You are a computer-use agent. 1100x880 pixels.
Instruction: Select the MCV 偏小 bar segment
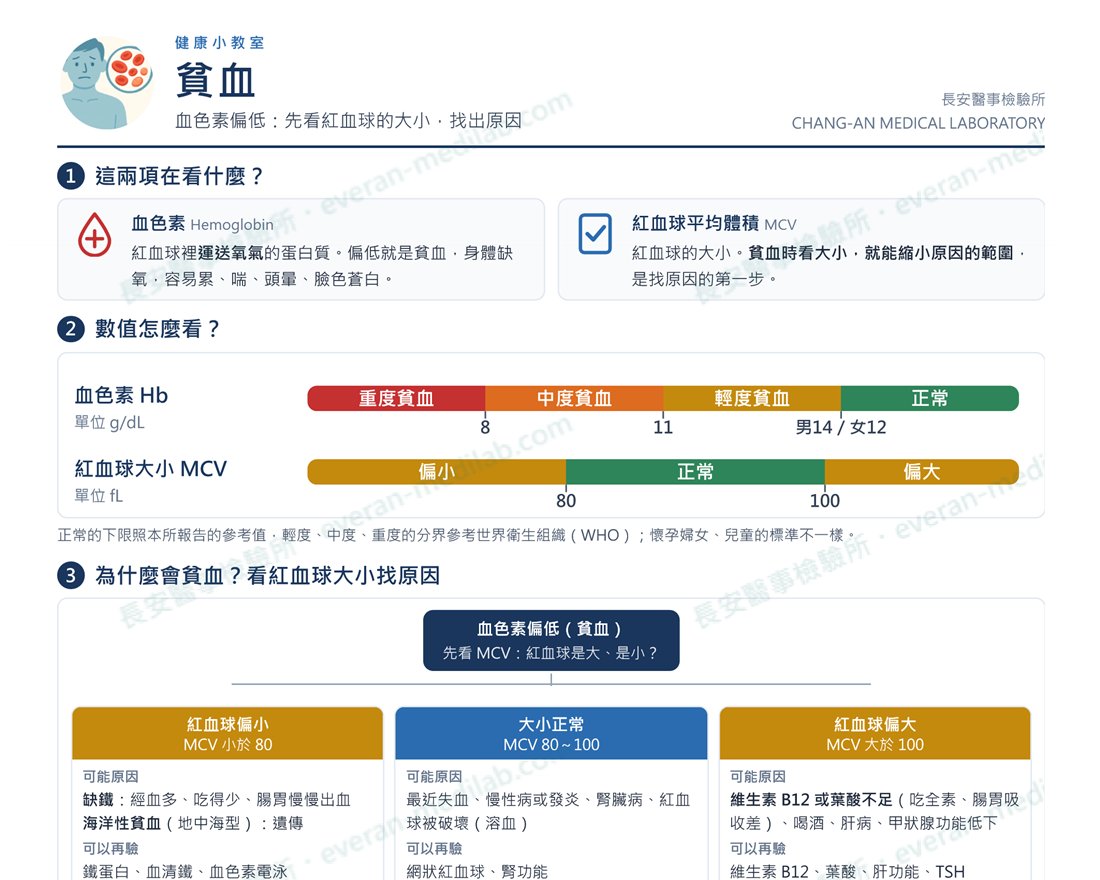(x=436, y=472)
